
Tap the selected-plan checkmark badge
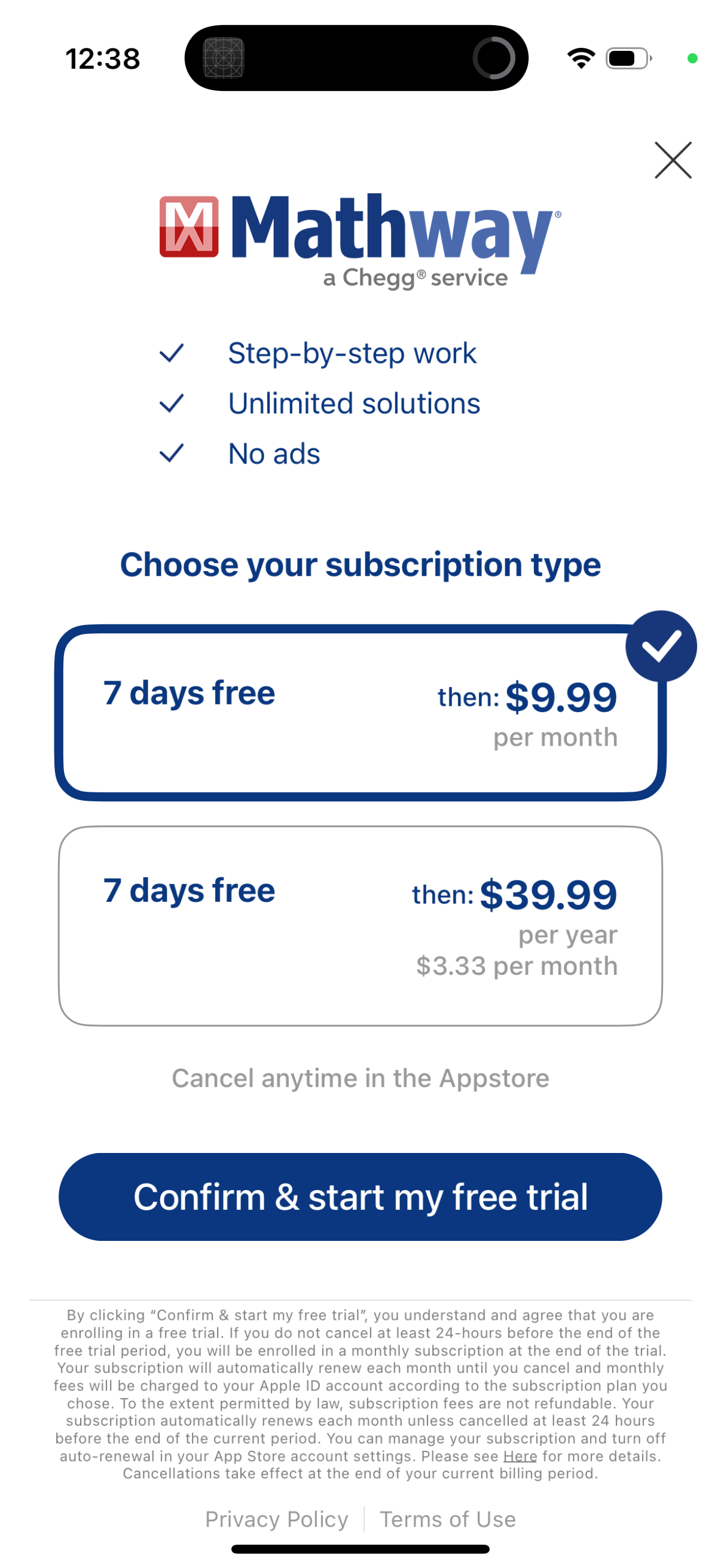pos(661,646)
